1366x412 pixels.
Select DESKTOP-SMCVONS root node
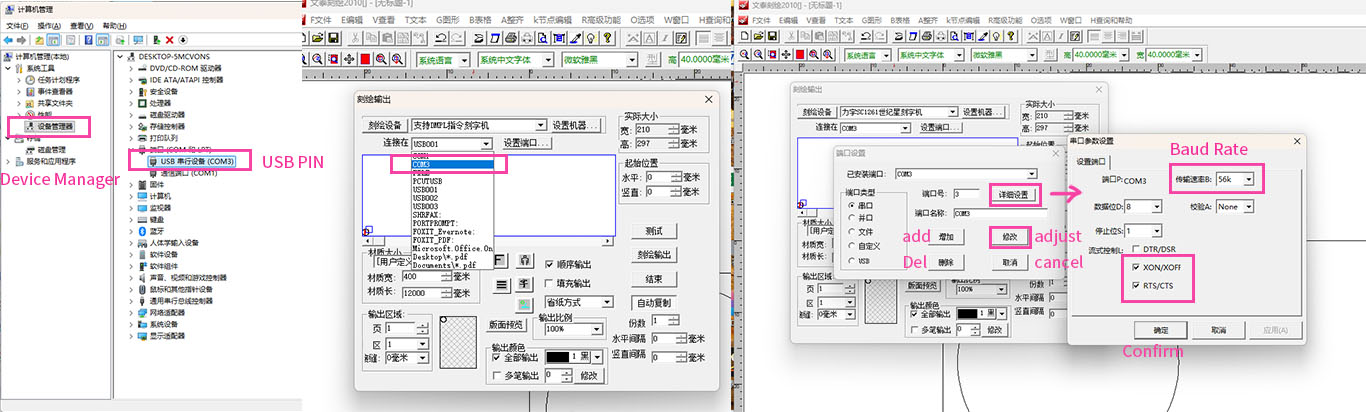pos(167,56)
